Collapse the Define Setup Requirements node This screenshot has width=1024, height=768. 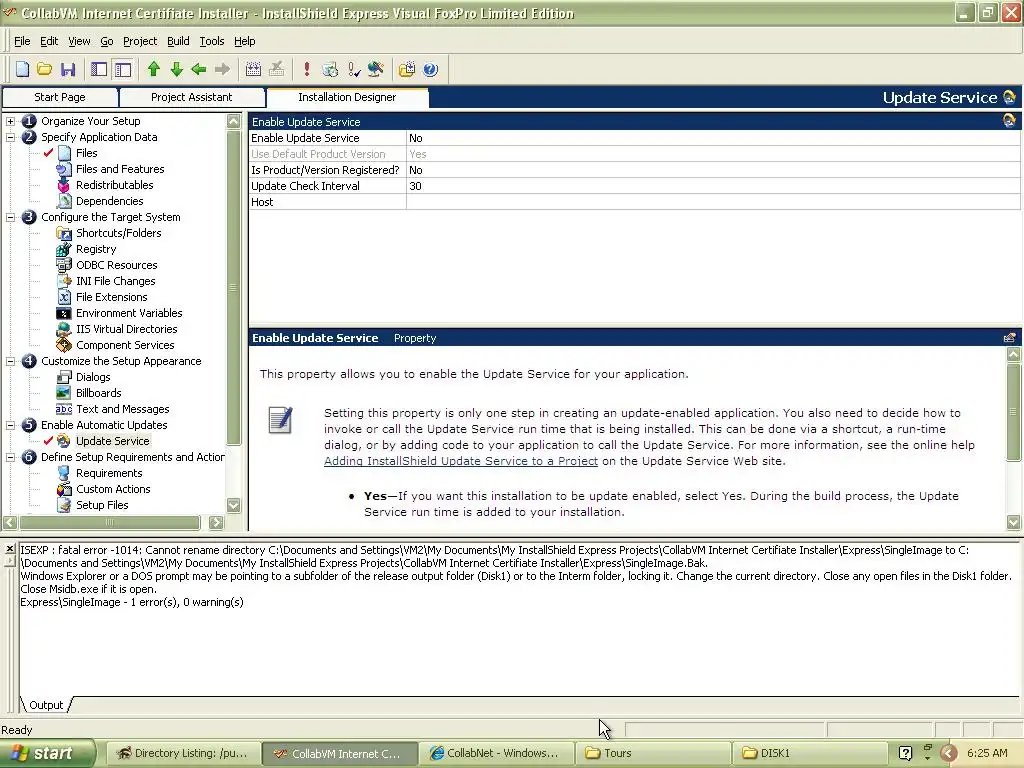[10, 457]
